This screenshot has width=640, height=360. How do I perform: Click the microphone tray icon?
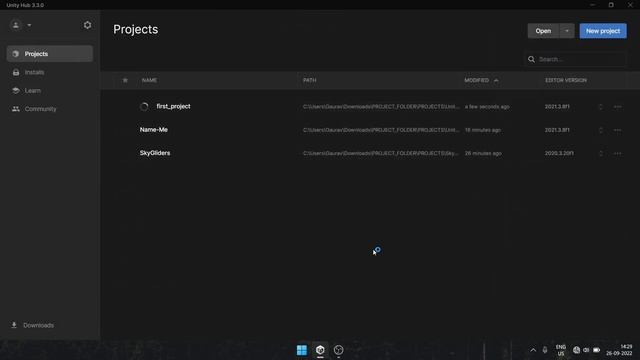tap(545, 350)
